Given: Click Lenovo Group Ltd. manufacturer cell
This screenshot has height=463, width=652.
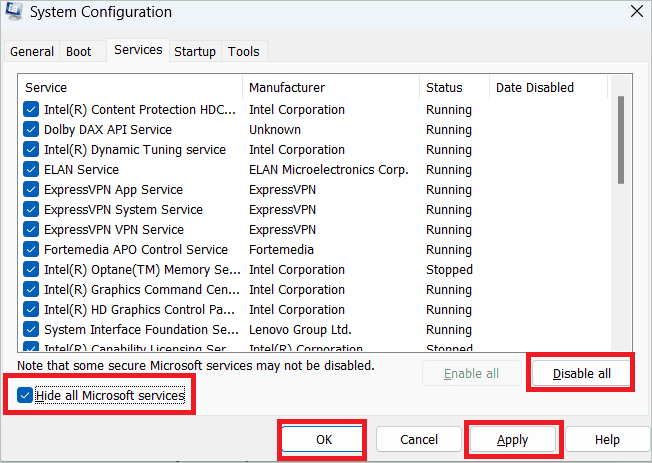Looking at the screenshot, I should 300,329.
